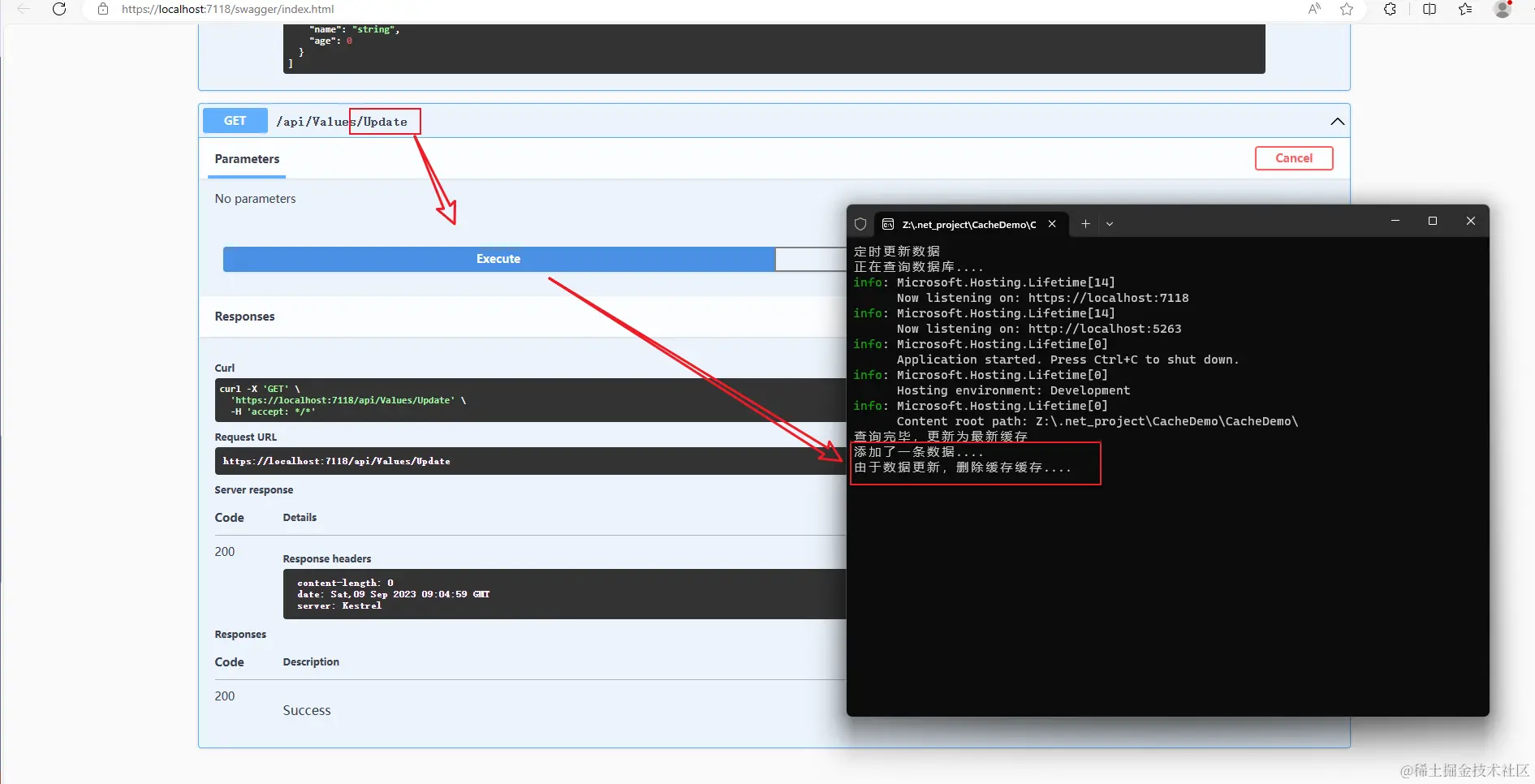Viewport: 1535px width, 784px height.
Task: Toggle split screen view in browser
Action: [1429, 9]
